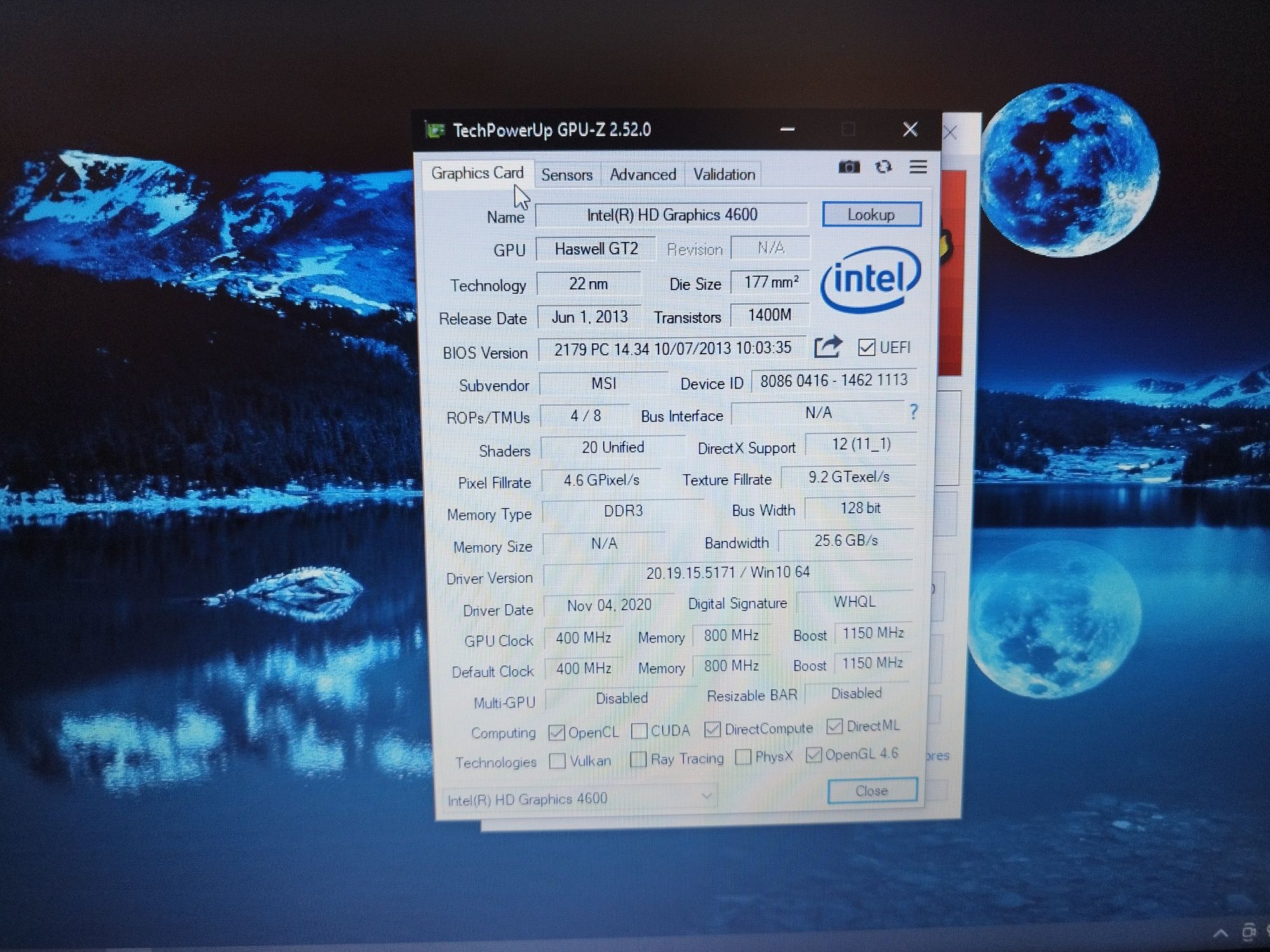This screenshot has height=952, width=1270.
Task: Click the Multi-GPU value Disabled
Action: tap(621, 698)
